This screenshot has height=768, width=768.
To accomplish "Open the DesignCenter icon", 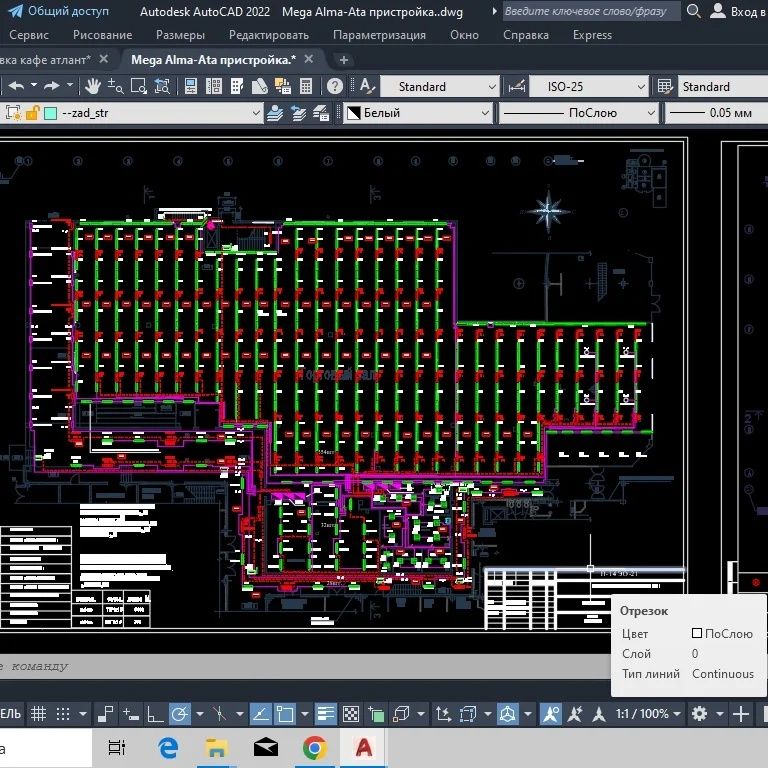I will point(214,86).
